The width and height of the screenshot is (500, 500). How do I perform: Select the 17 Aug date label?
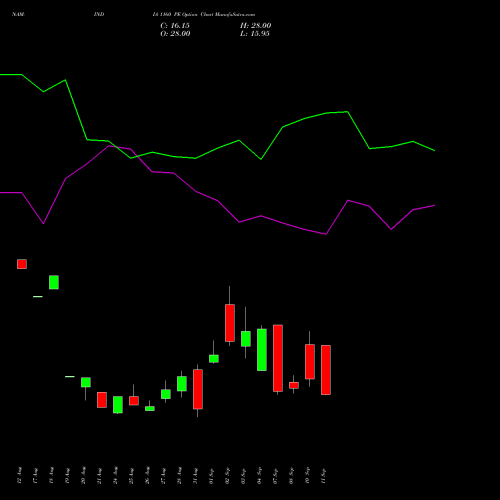coord(35,476)
